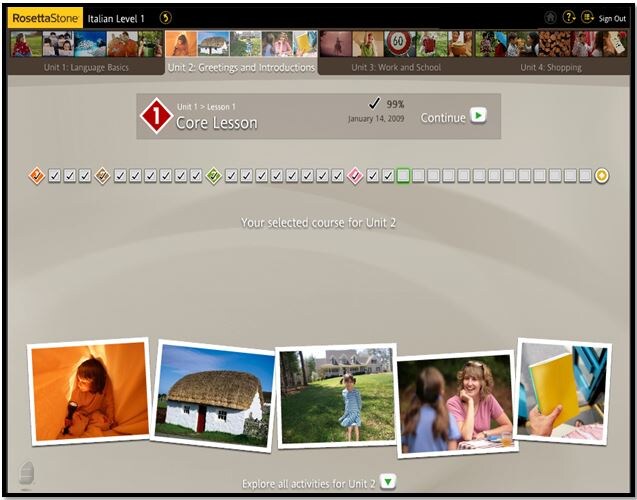
Task: Click the green highlighted current activity box
Action: pos(403,176)
